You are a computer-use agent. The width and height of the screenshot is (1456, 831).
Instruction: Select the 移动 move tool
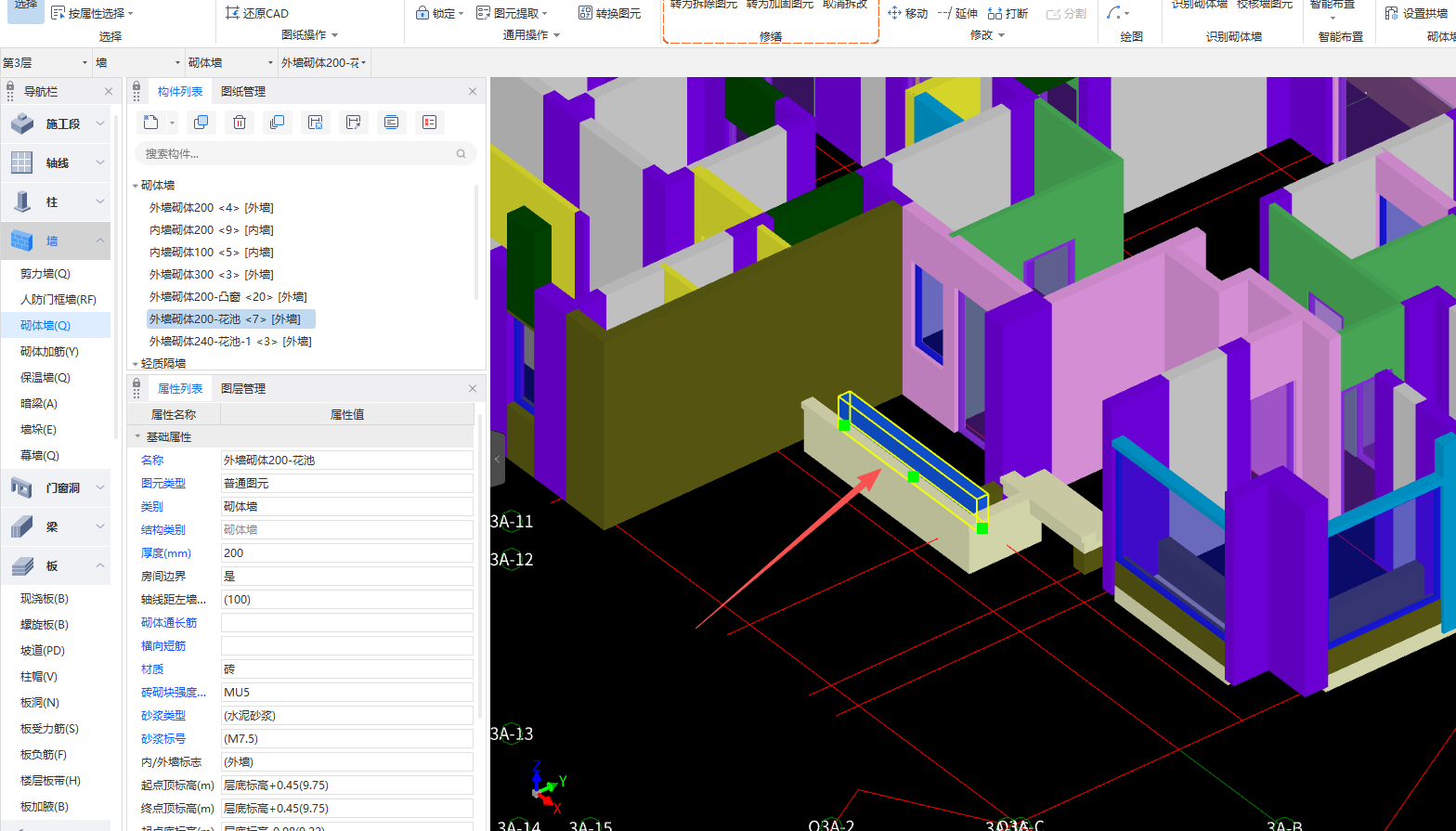[907, 13]
